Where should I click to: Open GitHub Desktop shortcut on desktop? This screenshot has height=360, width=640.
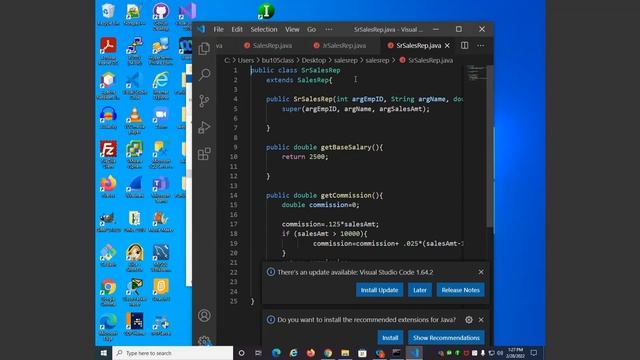[x=161, y=16]
